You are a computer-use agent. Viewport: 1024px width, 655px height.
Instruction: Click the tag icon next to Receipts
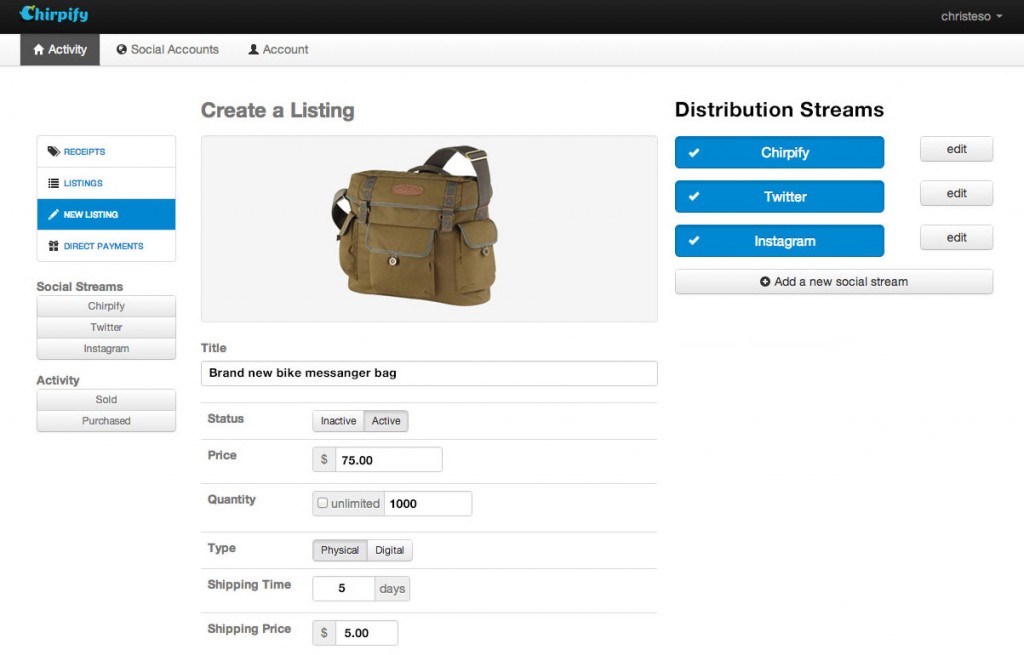tap(54, 152)
